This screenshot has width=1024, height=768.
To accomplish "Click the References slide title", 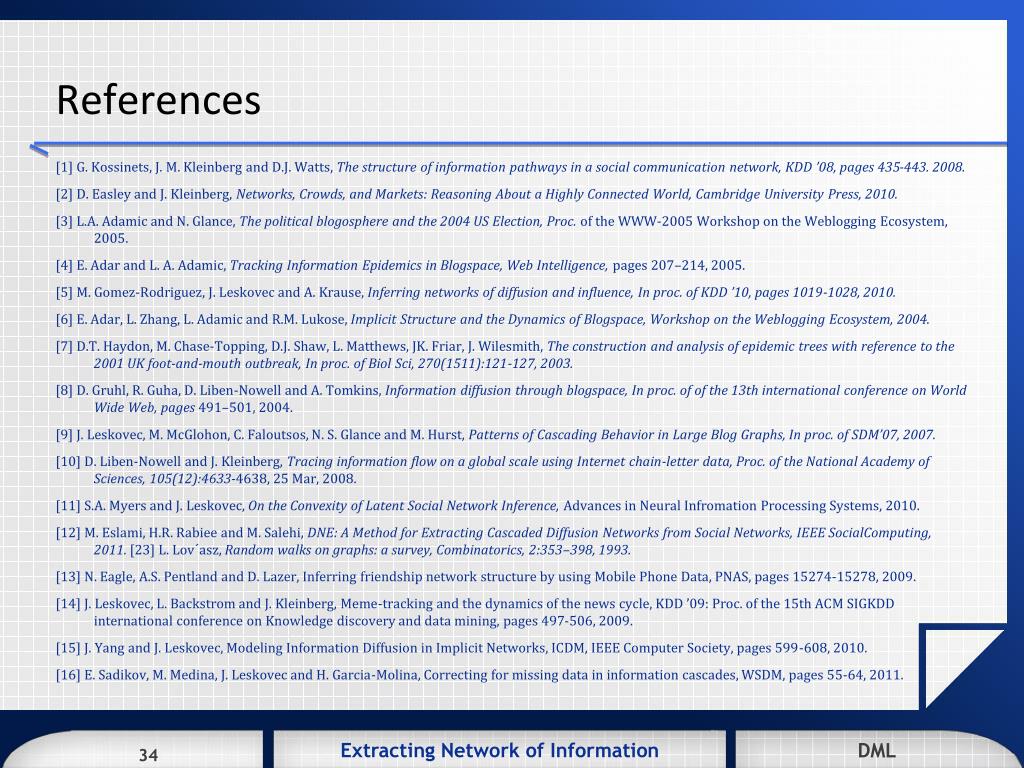I will [158, 100].
